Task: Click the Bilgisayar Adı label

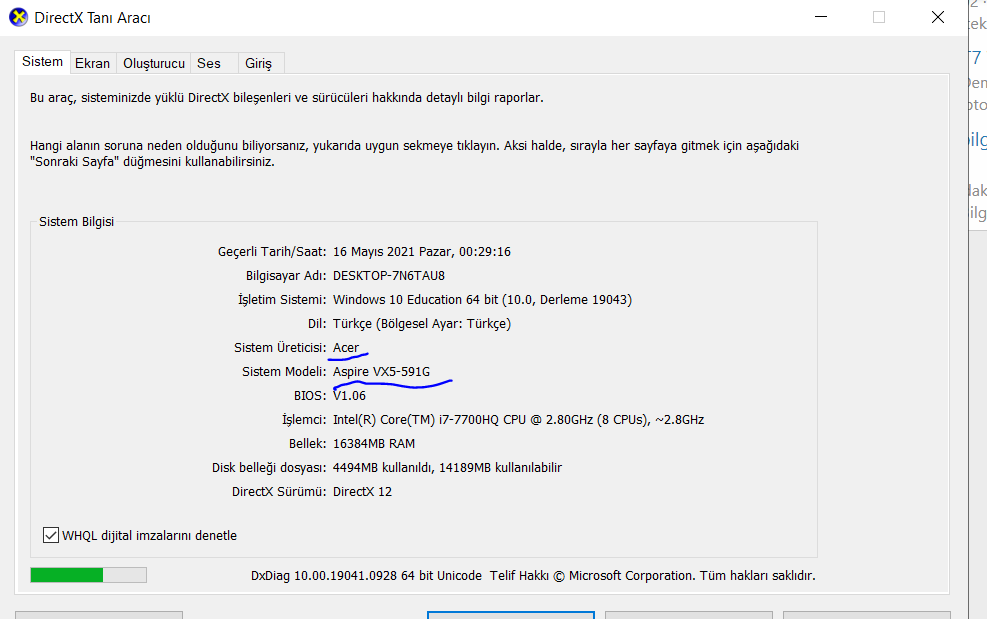Action: 286,276
